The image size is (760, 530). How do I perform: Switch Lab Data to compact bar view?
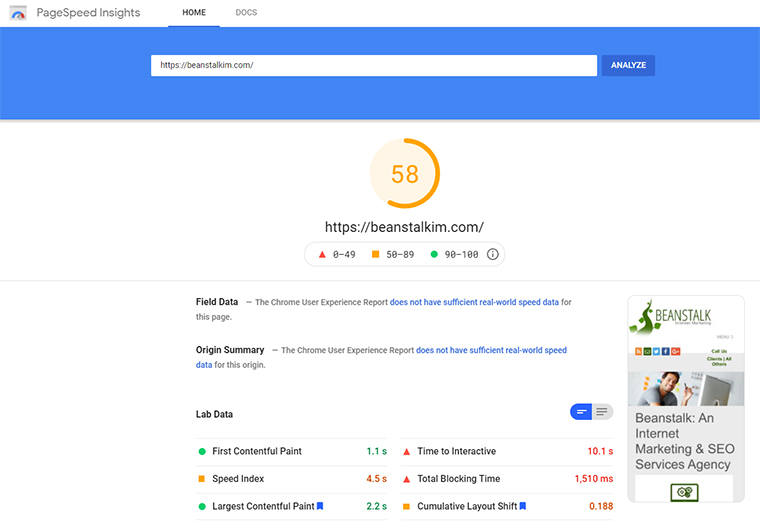click(x=581, y=412)
